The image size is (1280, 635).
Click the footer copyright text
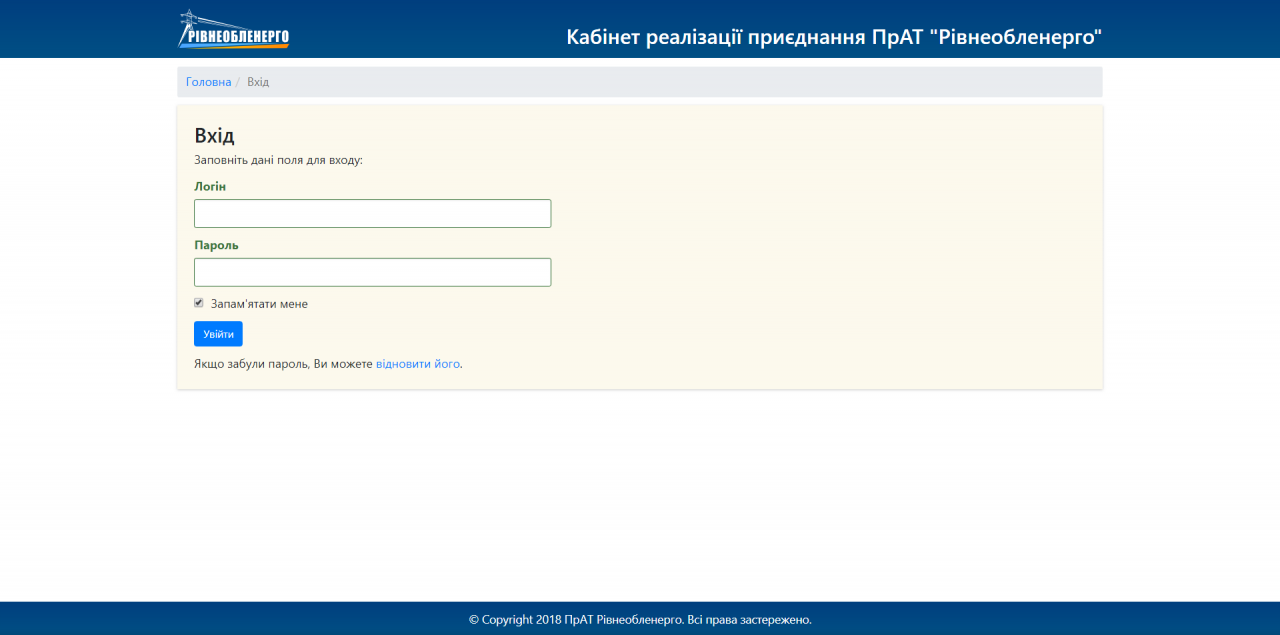[x=640, y=620]
